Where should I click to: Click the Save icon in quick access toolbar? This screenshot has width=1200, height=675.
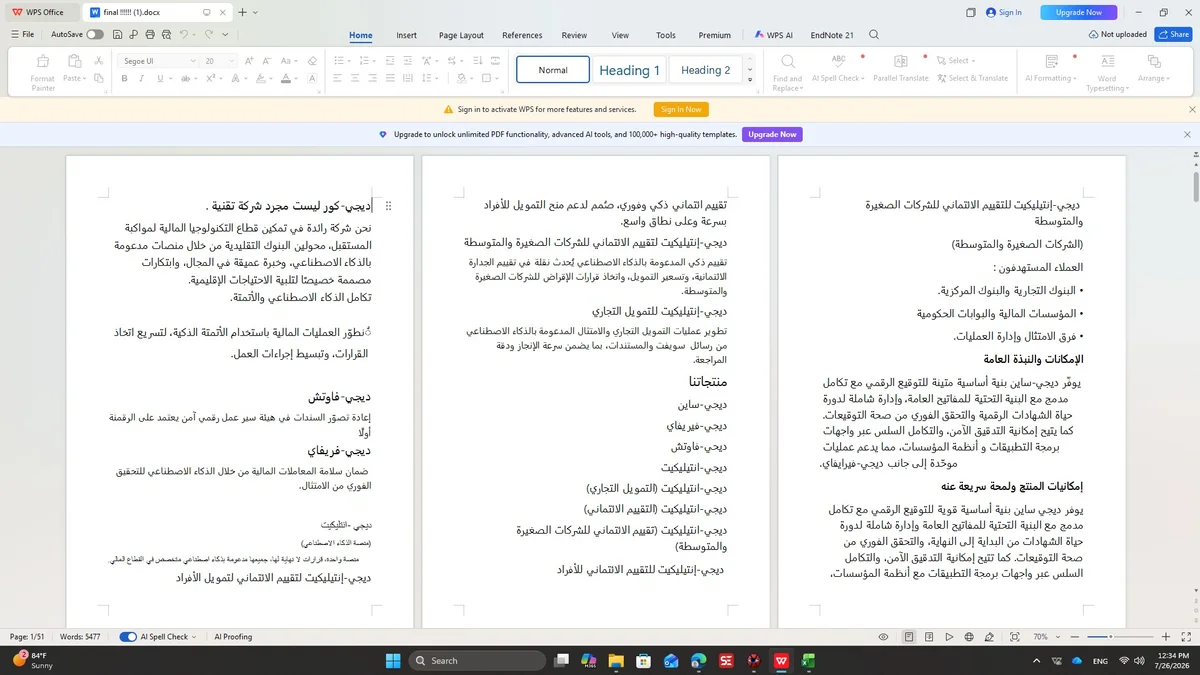coord(117,35)
